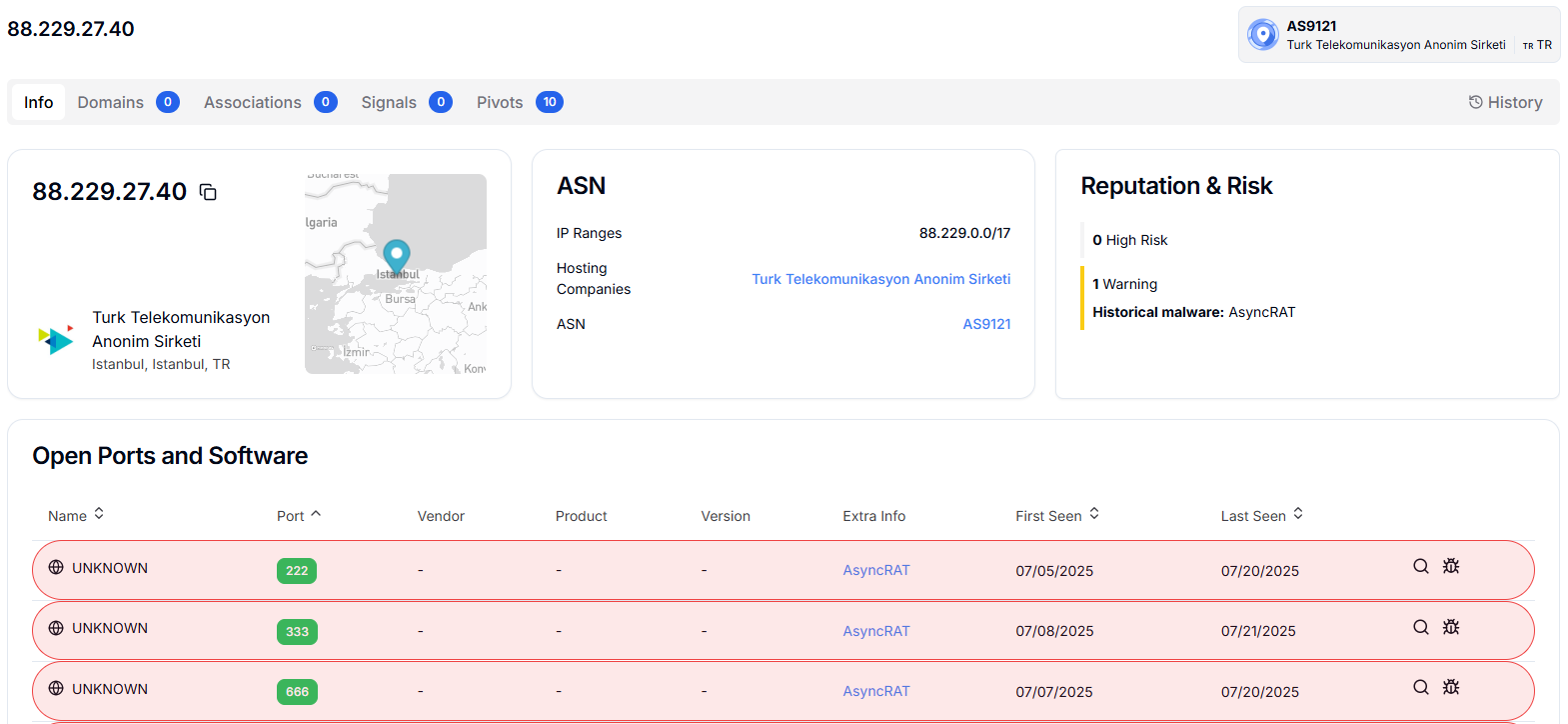Click the search icon in port 222 row
The width and height of the screenshot is (1568, 724).
pos(1420,566)
